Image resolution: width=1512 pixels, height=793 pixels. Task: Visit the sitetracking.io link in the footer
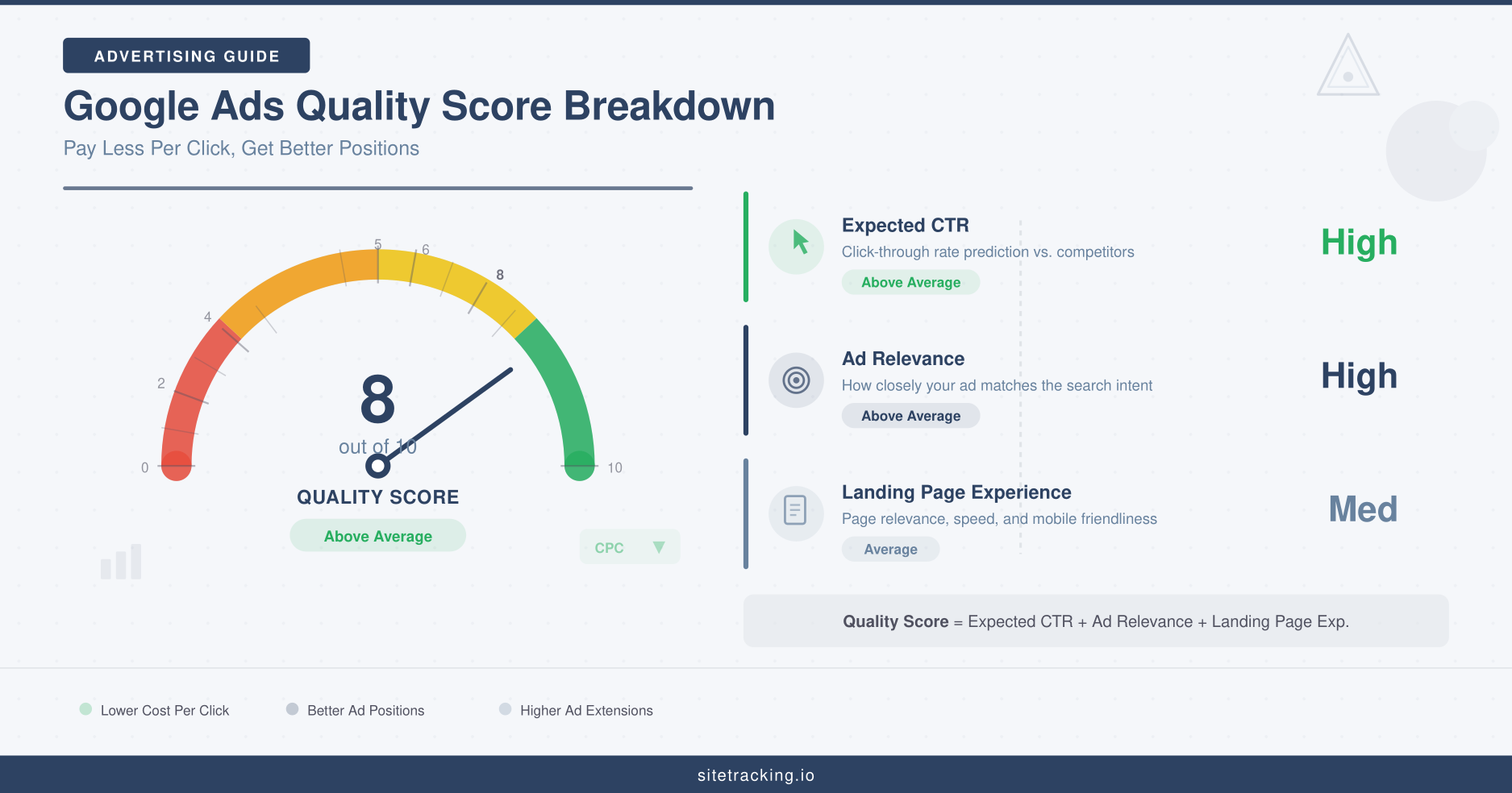point(756,774)
